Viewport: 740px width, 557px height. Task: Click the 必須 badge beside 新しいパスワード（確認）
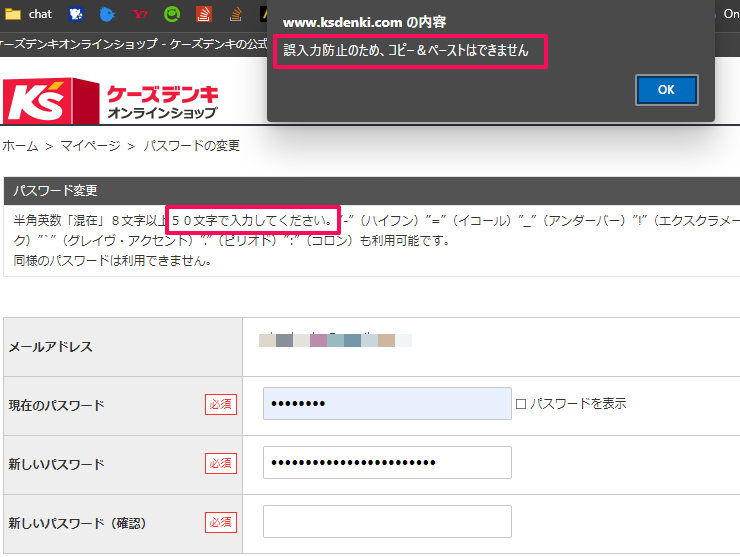click(x=221, y=523)
